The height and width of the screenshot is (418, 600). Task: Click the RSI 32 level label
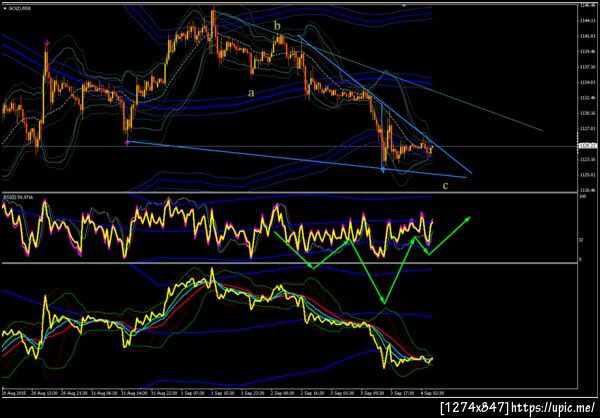tap(581, 240)
